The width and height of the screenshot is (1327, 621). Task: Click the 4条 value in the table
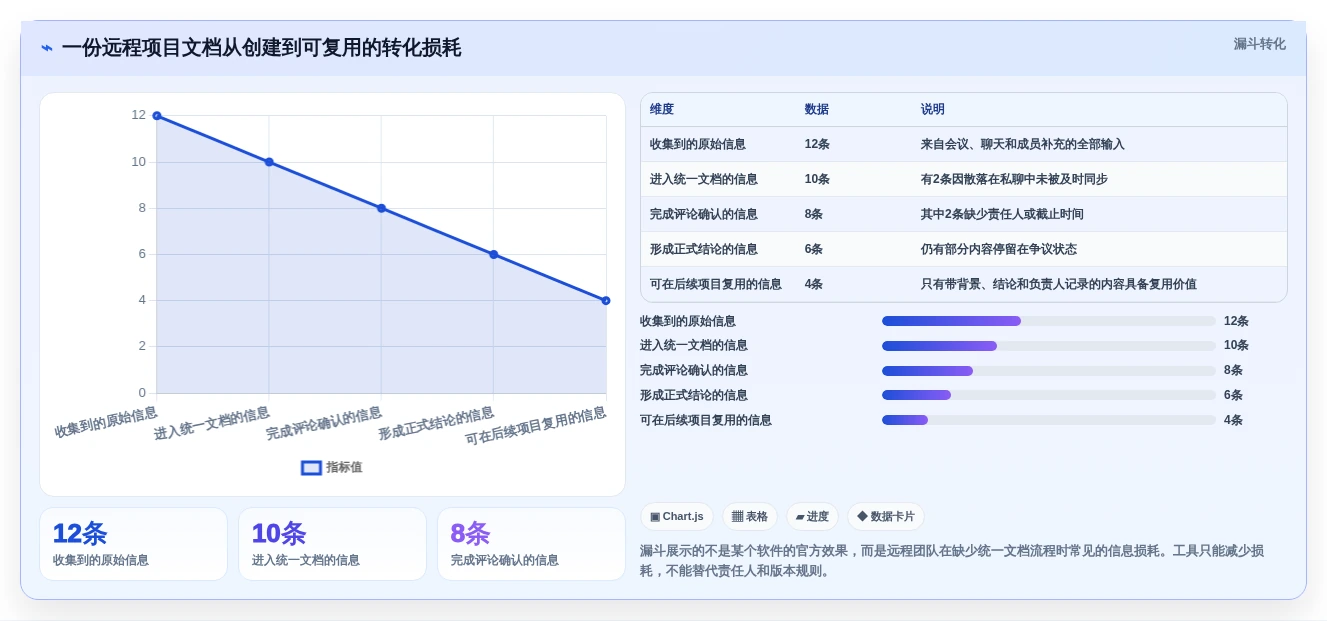click(x=814, y=284)
